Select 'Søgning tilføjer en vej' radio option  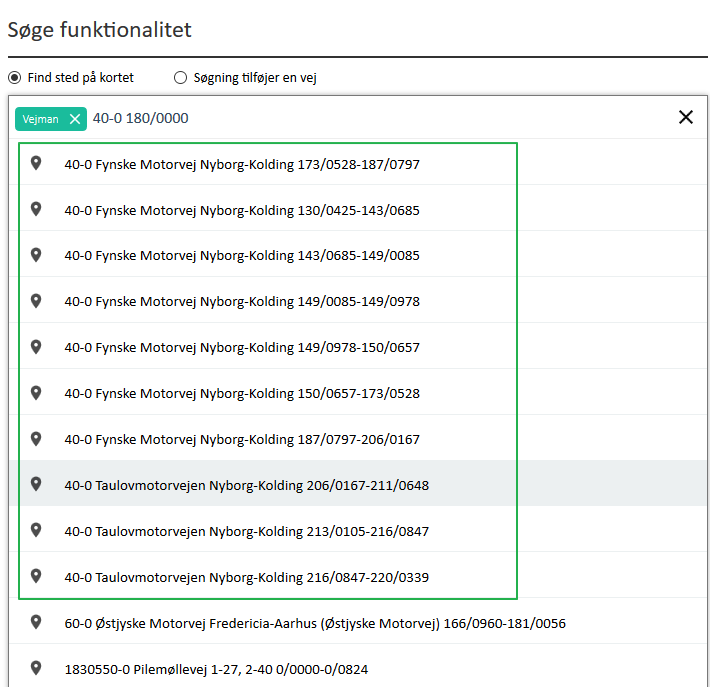(181, 77)
